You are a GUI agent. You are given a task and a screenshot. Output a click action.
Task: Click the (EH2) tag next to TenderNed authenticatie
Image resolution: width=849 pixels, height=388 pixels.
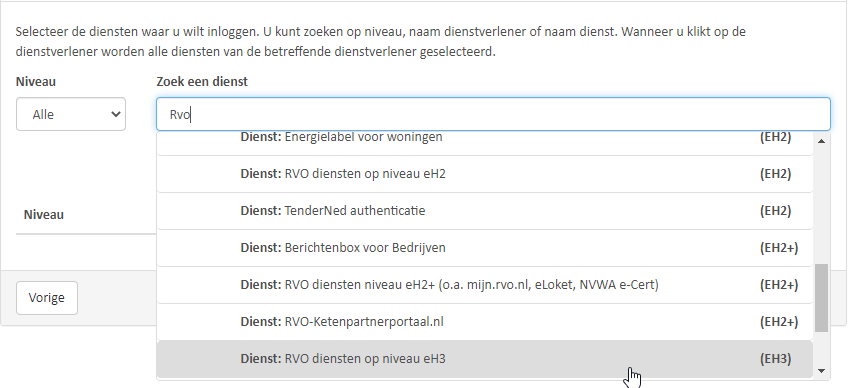[775, 211]
